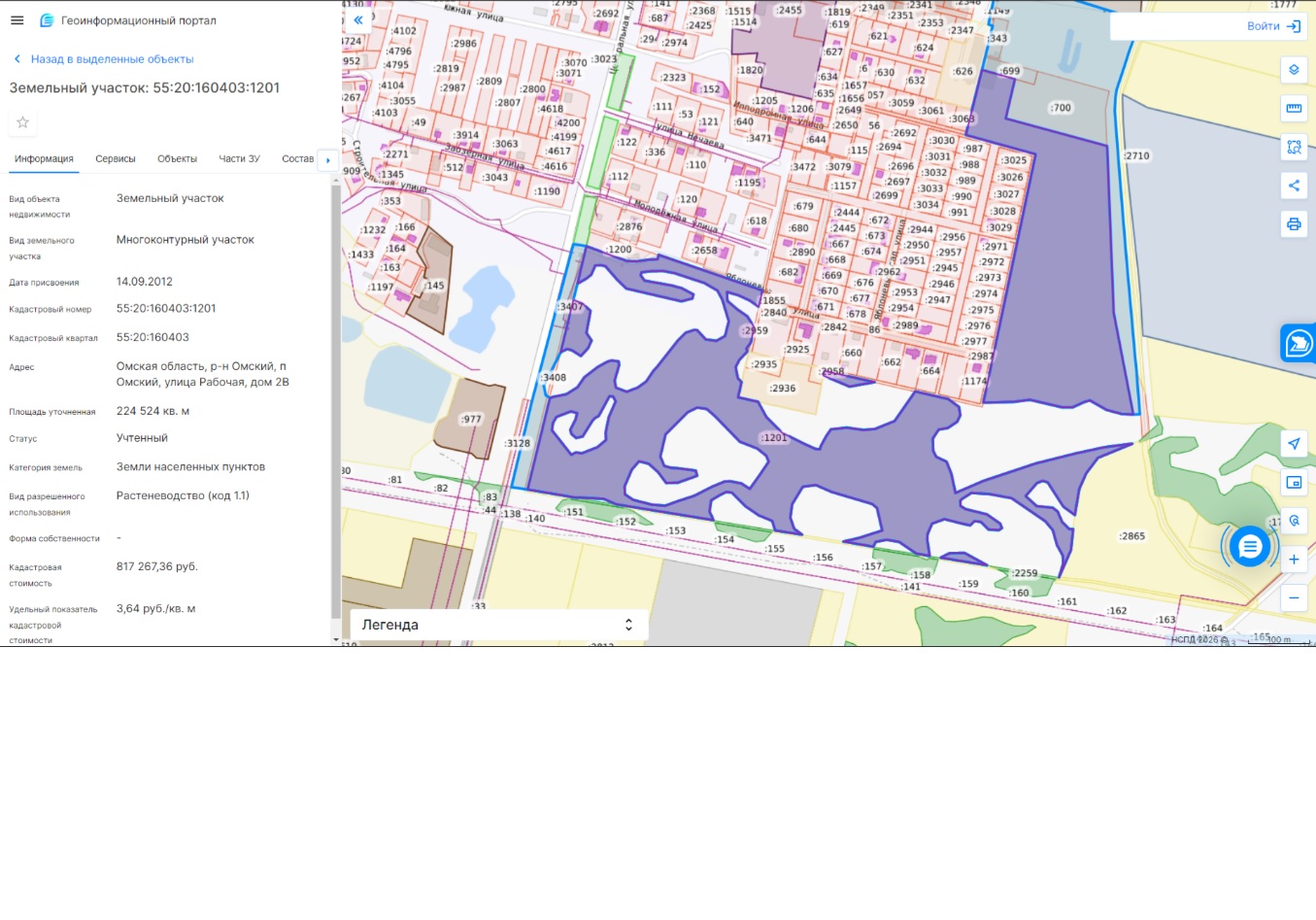Zoom in on the map
This screenshot has width=1316, height=920.
[1294, 560]
